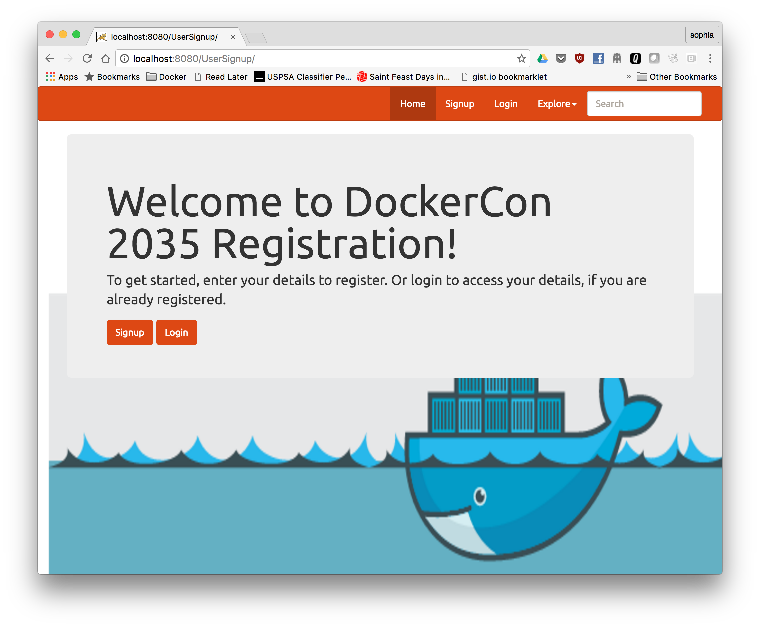Select the Home item in the navbar

[412, 104]
